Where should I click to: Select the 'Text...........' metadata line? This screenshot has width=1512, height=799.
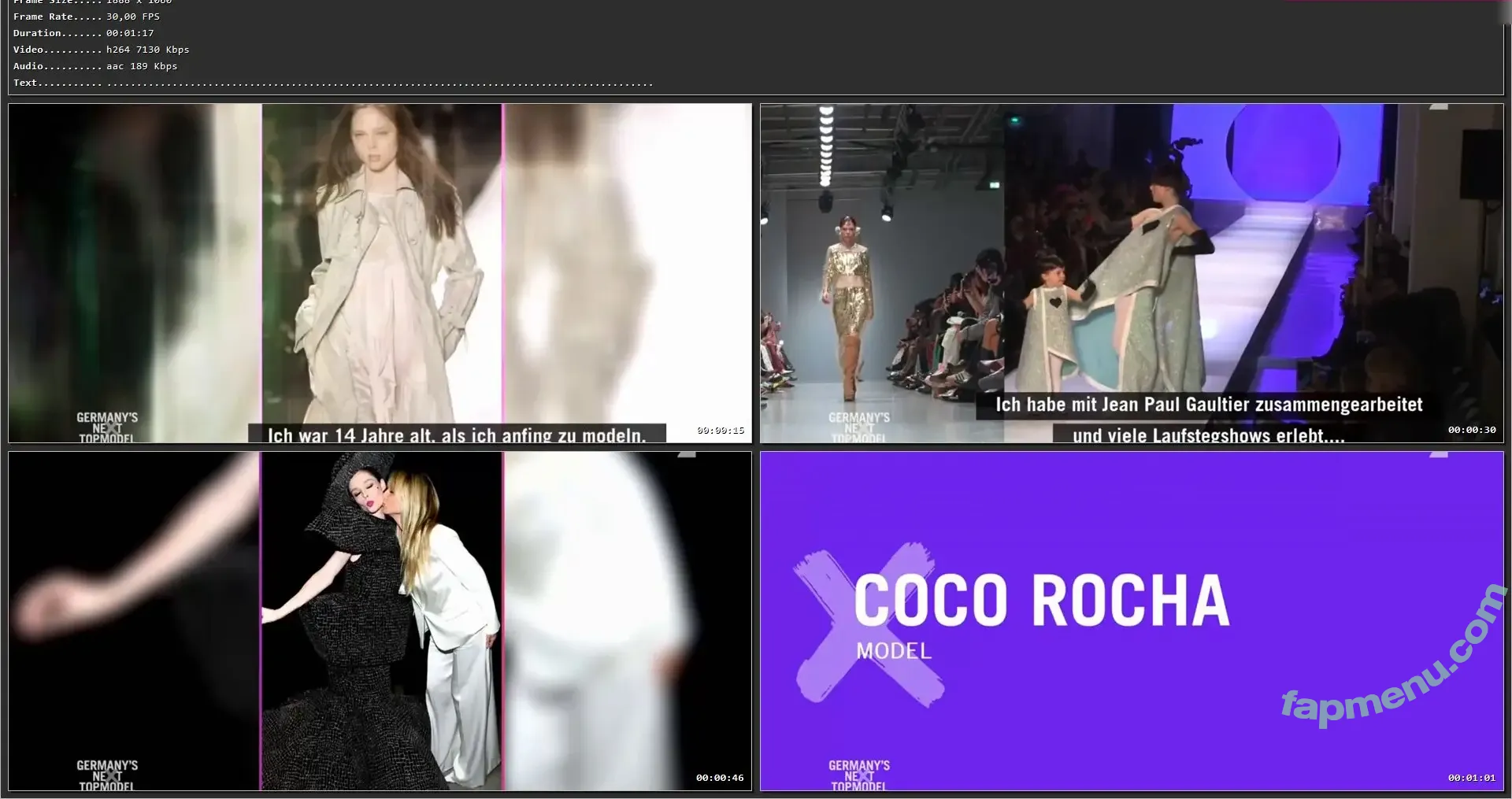[333, 83]
